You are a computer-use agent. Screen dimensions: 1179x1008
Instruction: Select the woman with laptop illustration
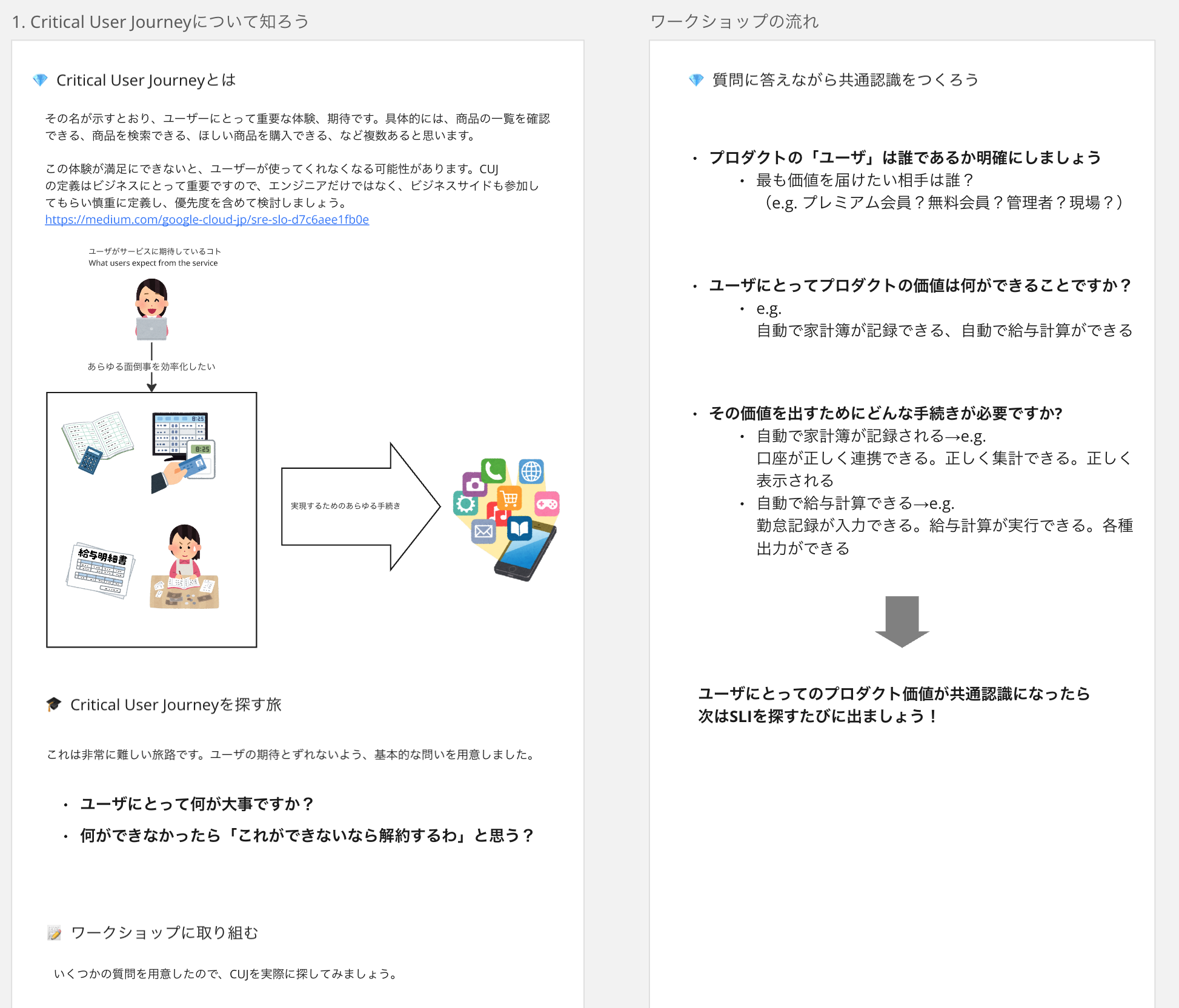151,309
